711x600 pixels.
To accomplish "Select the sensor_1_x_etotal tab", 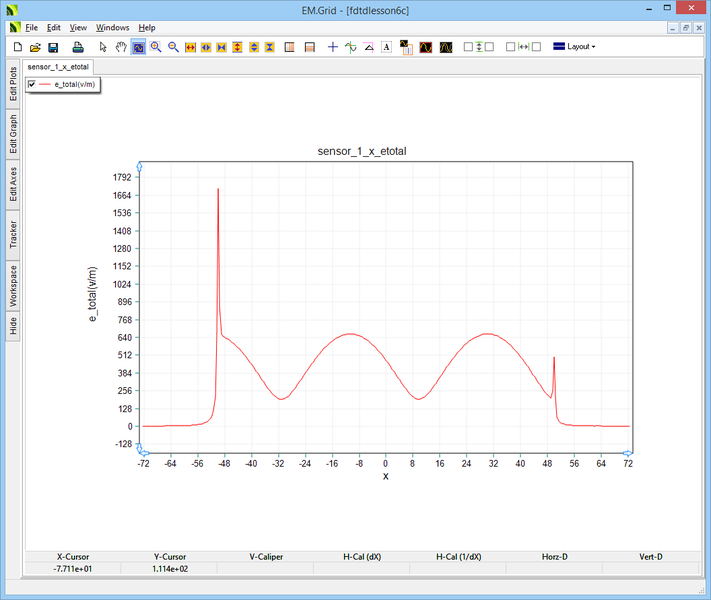I will point(58,66).
